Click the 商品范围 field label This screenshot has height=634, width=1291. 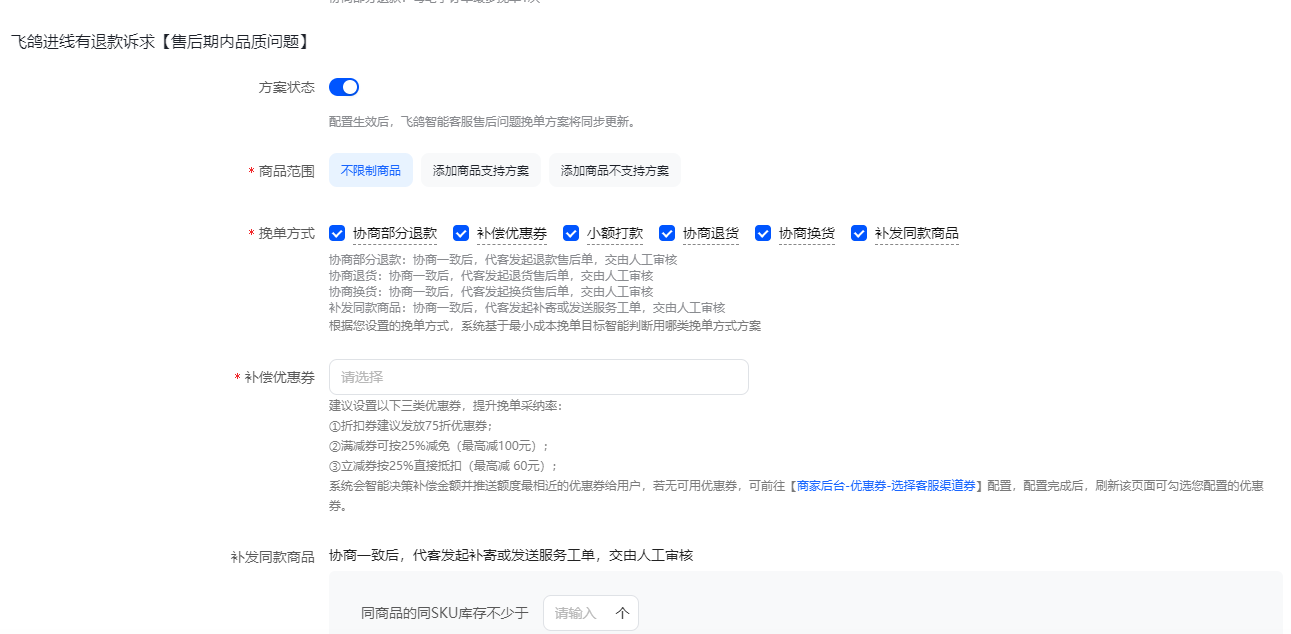click(x=287, y=171)
